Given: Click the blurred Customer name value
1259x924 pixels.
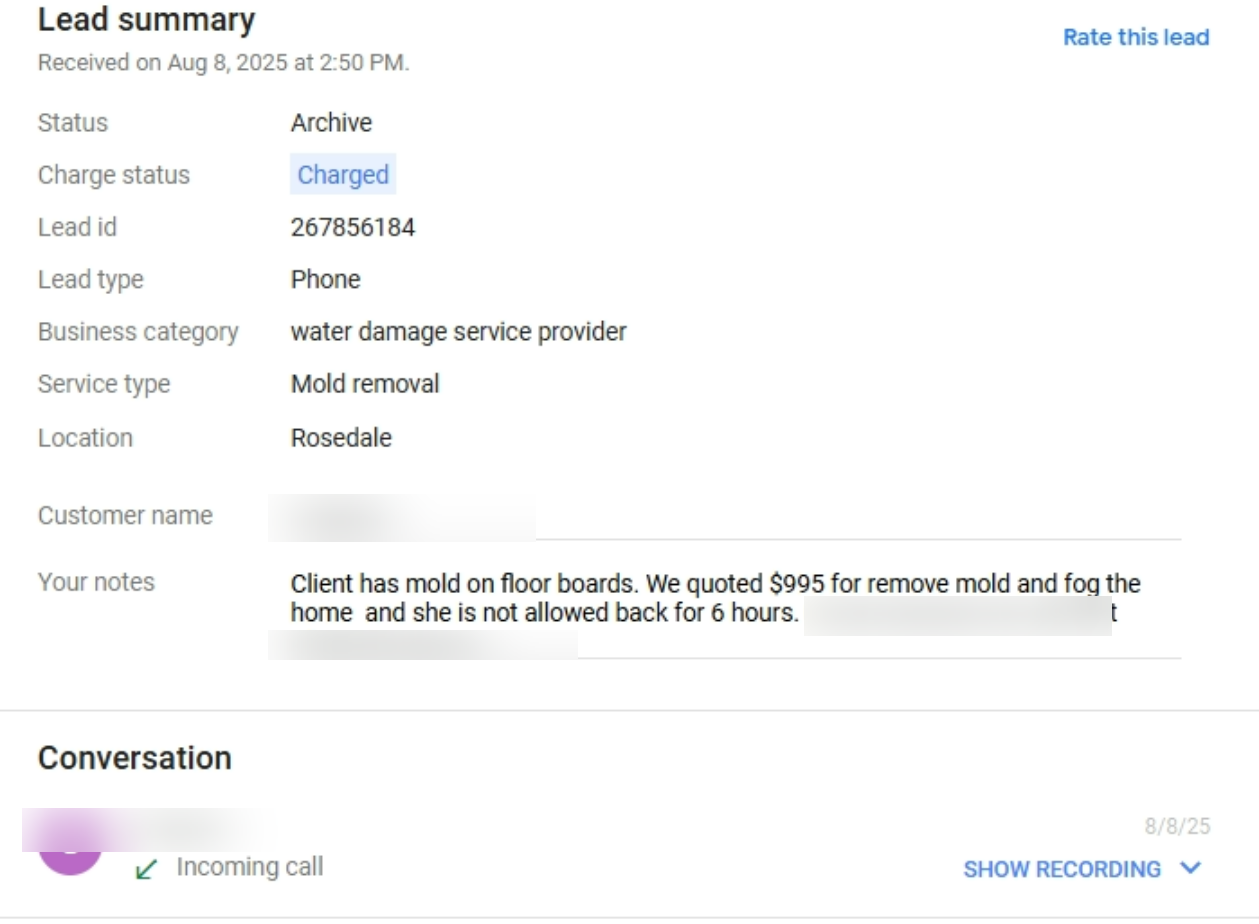Looking at the screenshot, I should [x=401, y=517].
